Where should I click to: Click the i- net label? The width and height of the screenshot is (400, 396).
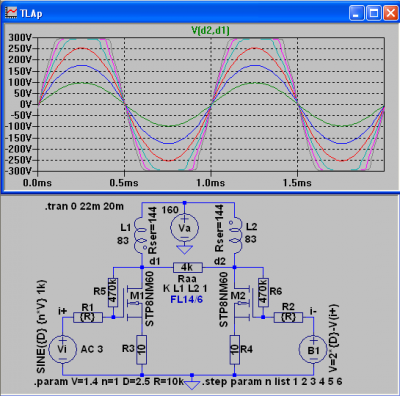(313, 311)
